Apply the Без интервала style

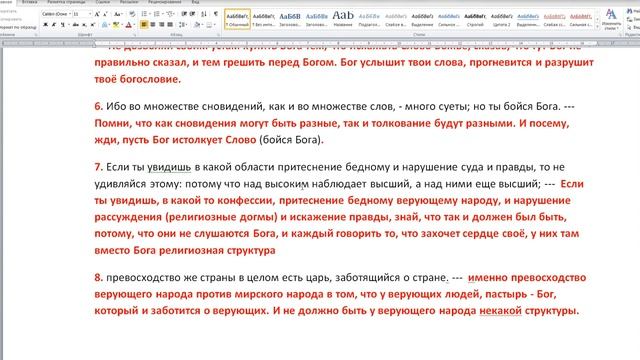point(263,20)
